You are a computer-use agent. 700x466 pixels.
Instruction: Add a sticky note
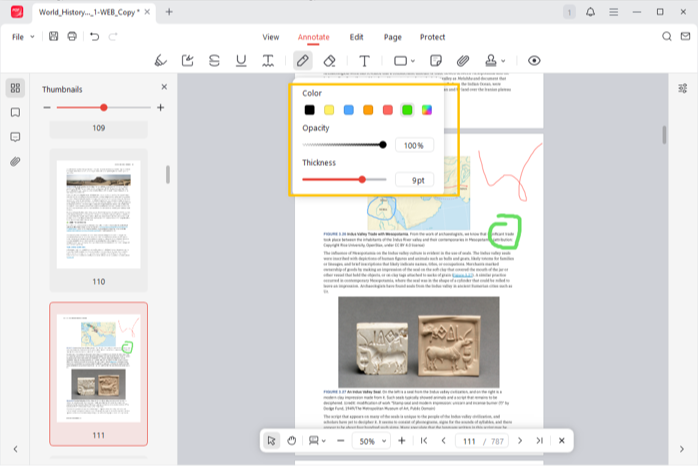[436, 61]
